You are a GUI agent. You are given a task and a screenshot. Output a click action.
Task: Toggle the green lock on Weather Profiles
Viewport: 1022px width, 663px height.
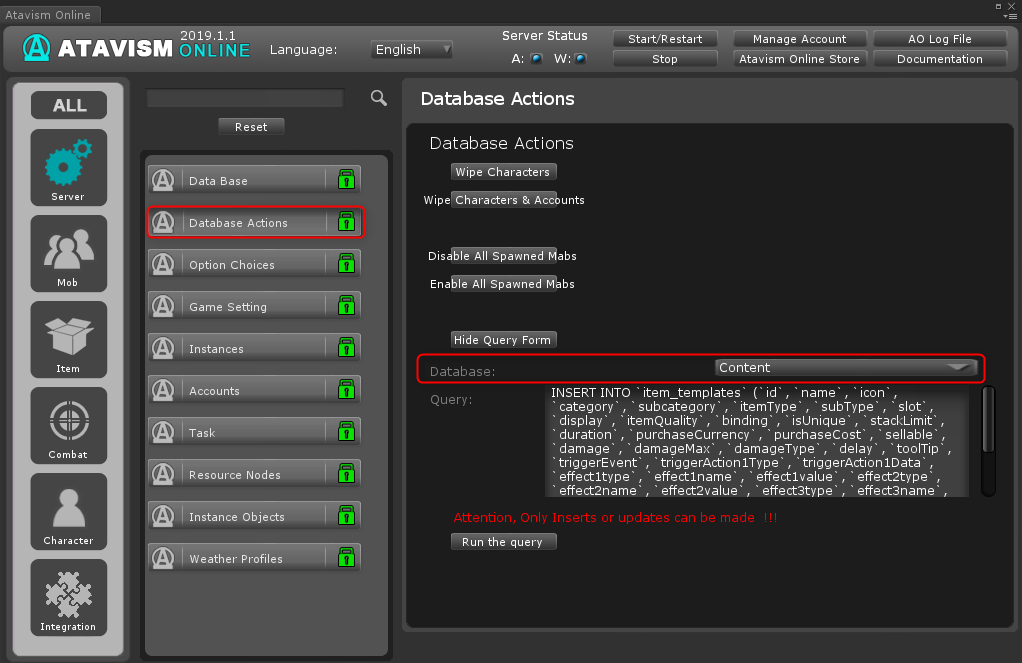point(345,558)
